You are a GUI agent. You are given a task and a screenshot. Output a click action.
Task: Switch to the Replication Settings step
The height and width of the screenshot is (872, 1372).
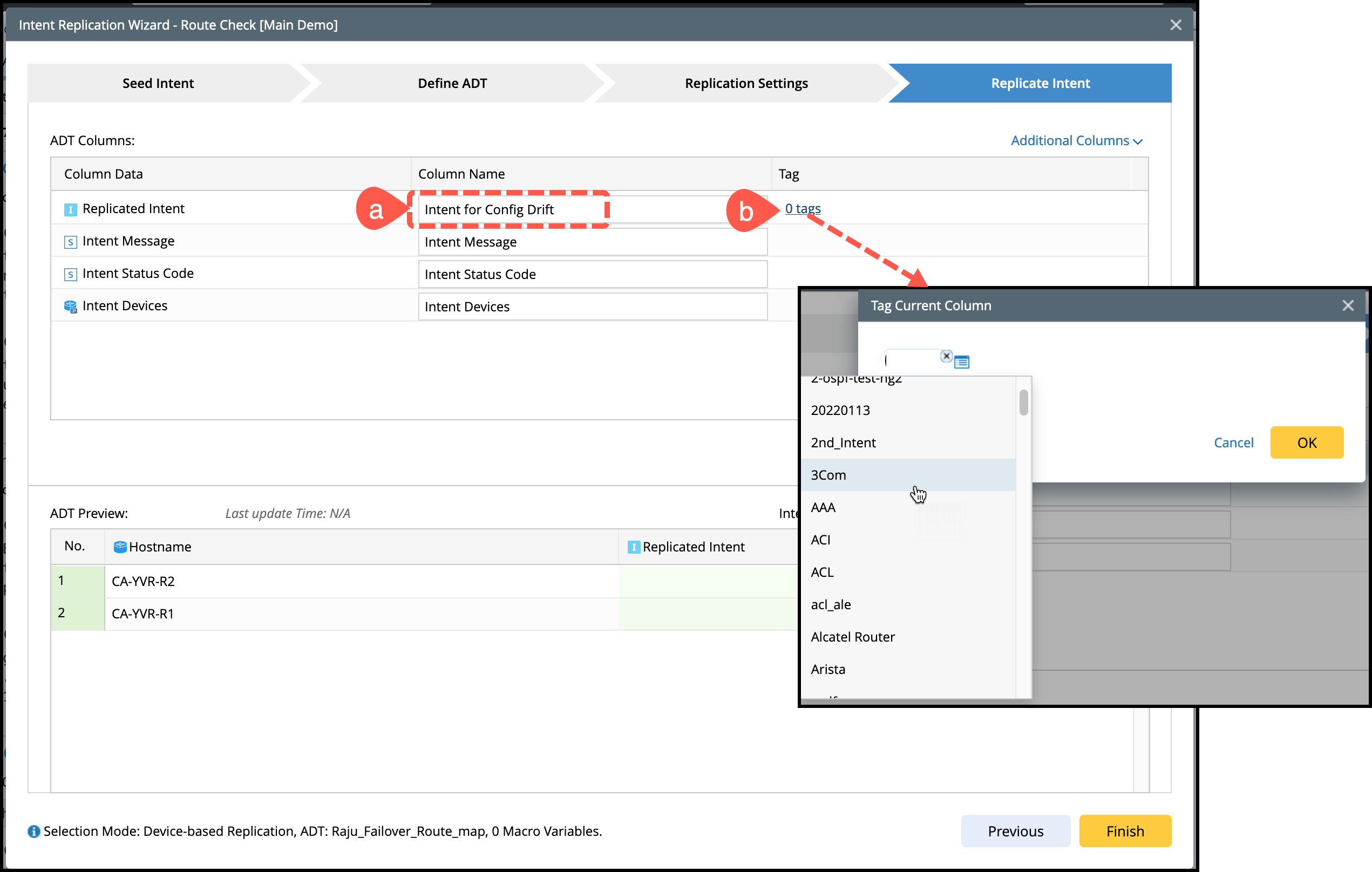tap(746, 83)
